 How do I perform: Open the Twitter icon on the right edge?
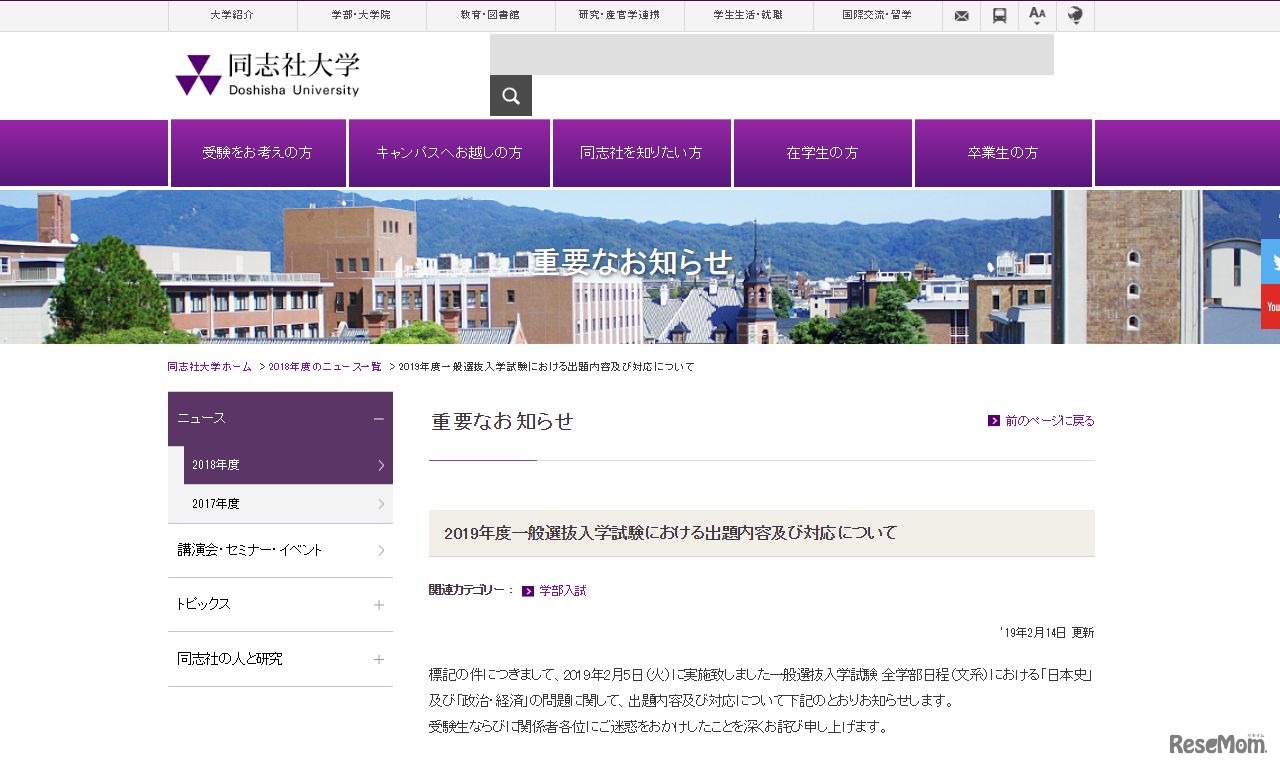1271,261
